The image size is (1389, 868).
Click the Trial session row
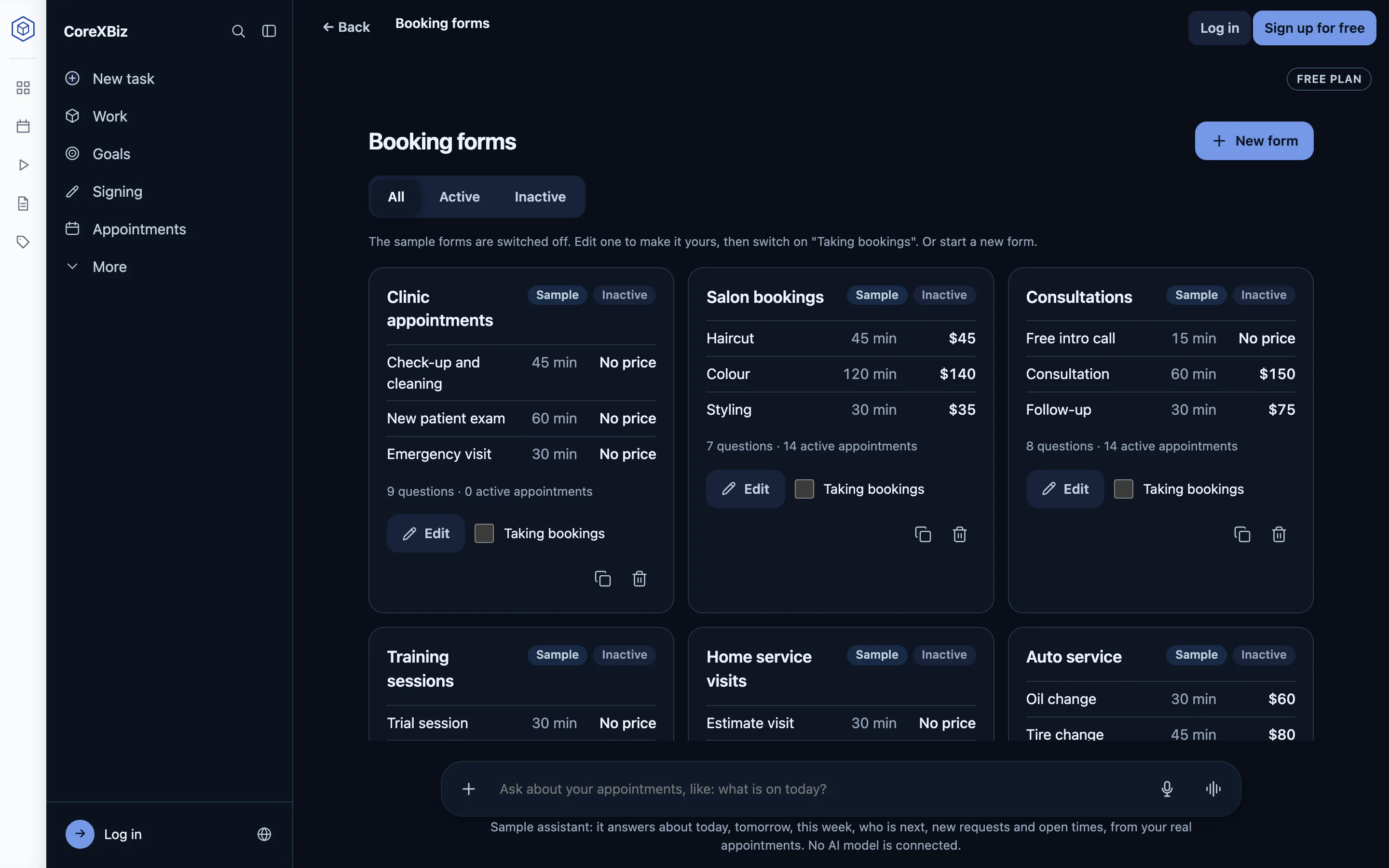(521, 723)
